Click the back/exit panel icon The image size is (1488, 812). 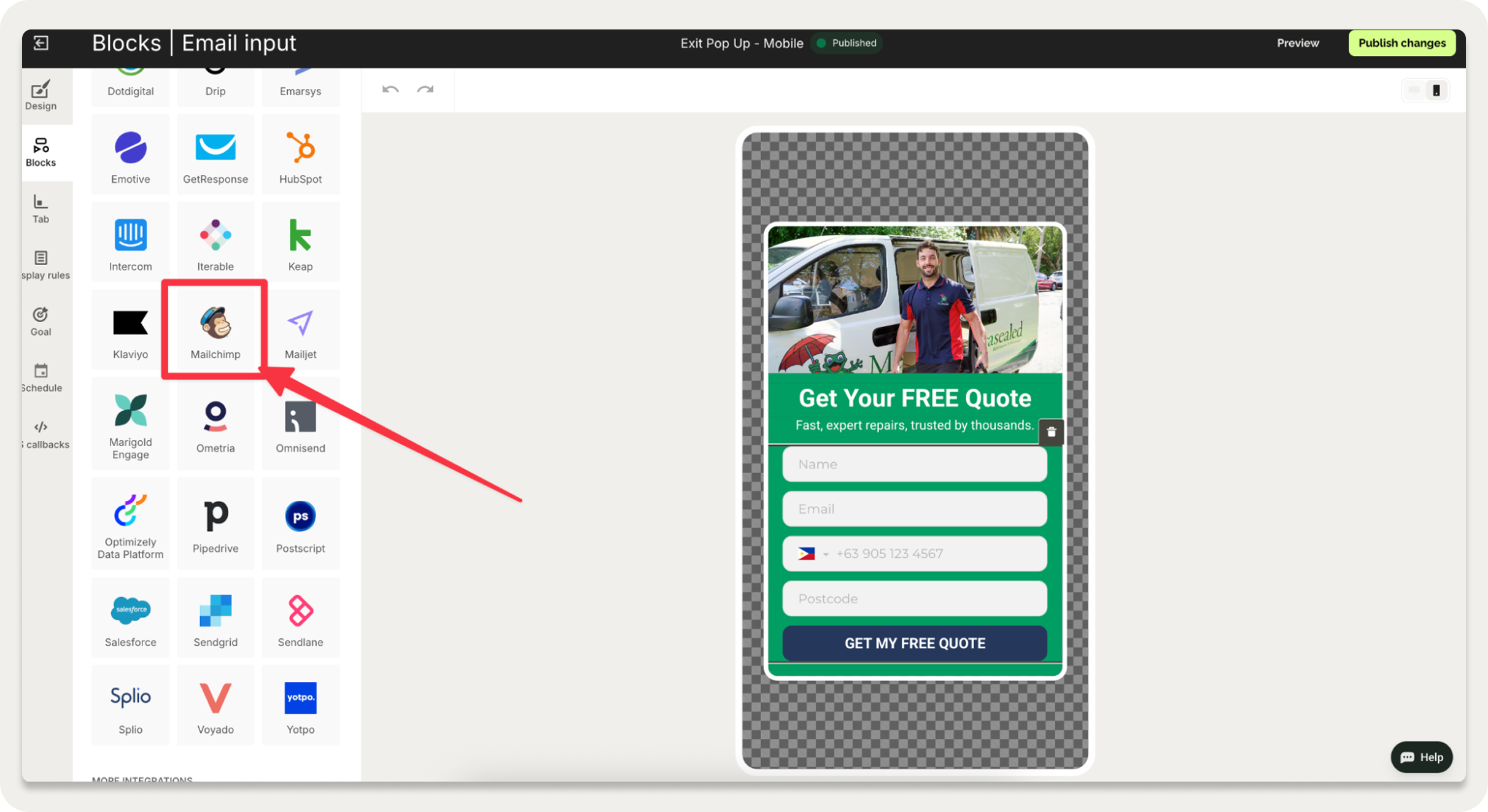point(41,43)
